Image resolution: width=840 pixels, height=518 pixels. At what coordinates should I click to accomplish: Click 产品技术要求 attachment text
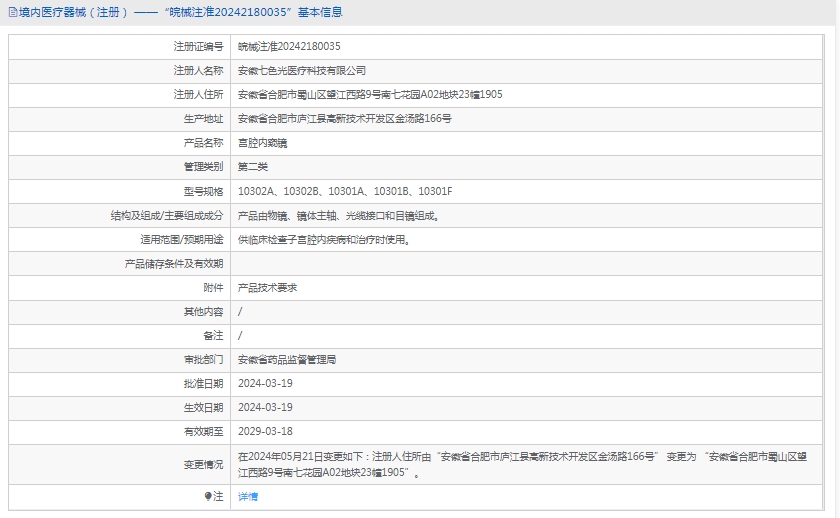point(268,288)
